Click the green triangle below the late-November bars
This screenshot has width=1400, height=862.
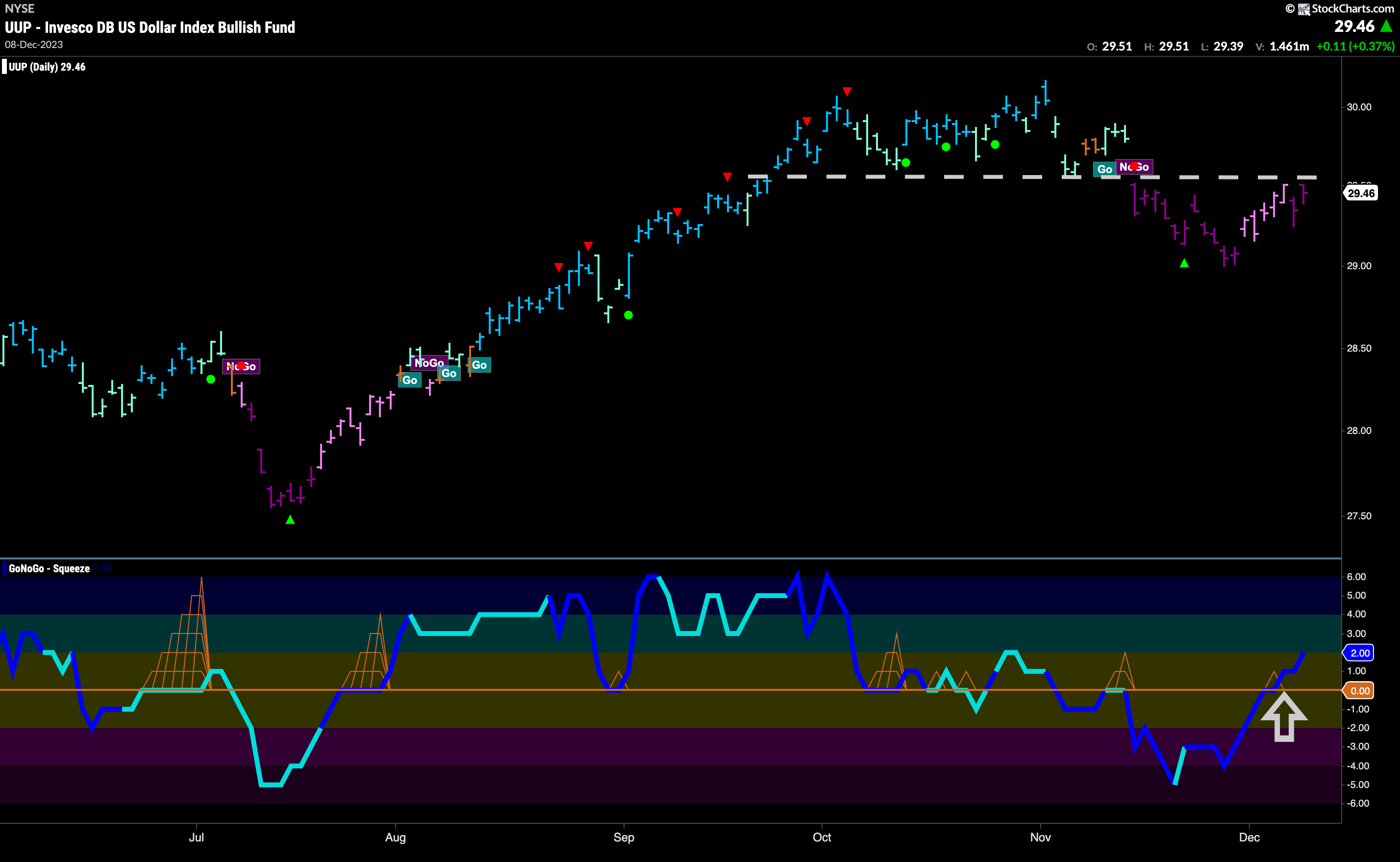tap(1184, 263)
